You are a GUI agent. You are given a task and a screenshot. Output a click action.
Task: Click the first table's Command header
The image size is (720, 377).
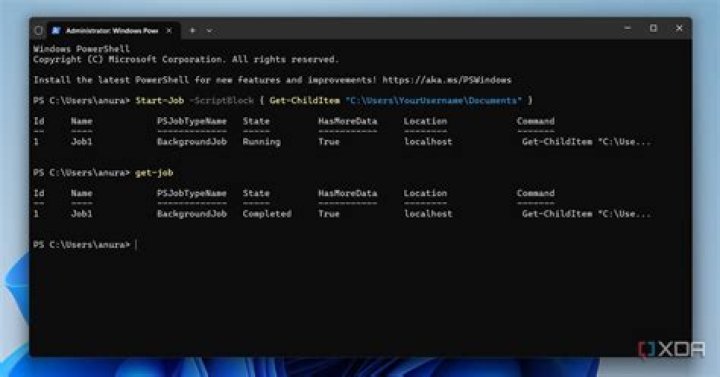[x=535, y=121]
